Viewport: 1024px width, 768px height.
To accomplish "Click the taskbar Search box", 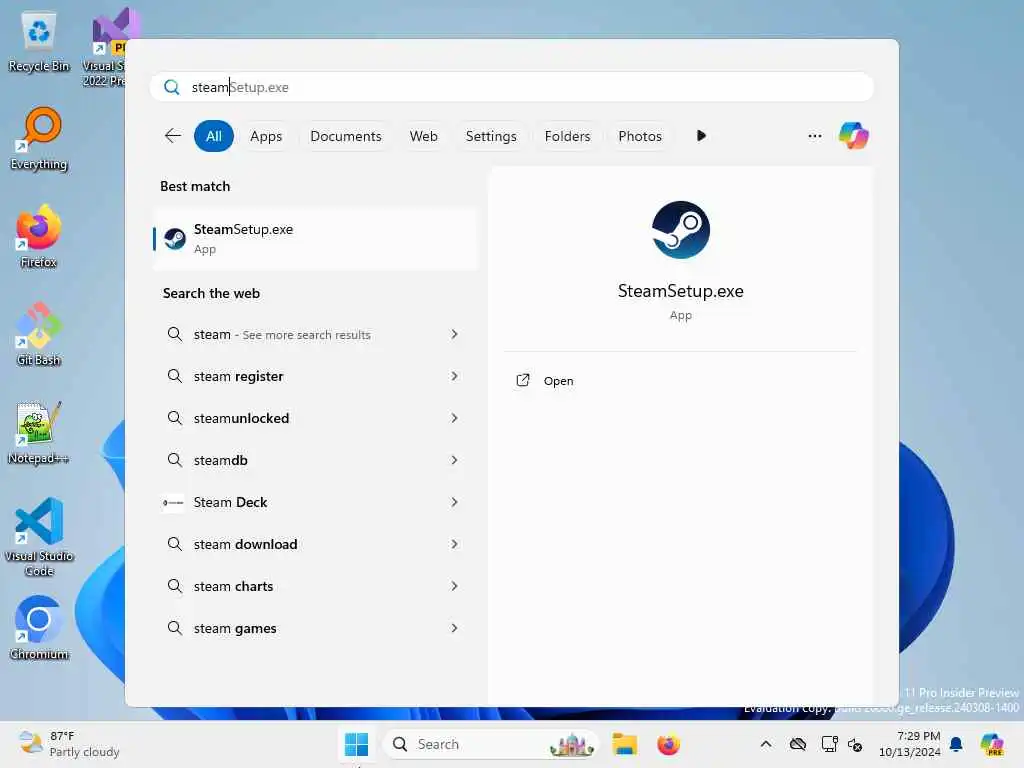I will [490, 744].
